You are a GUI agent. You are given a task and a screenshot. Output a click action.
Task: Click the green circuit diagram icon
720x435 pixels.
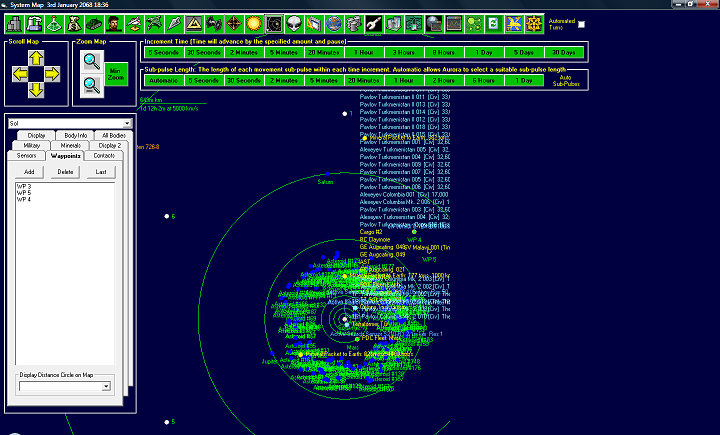coord(414,24)
